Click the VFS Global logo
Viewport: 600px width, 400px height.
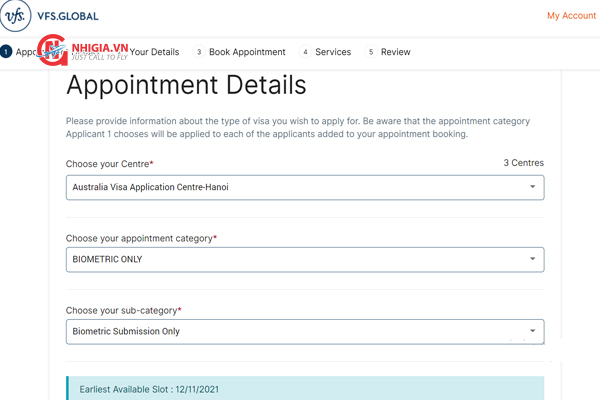pyautogui.click(x=50, y=17)
